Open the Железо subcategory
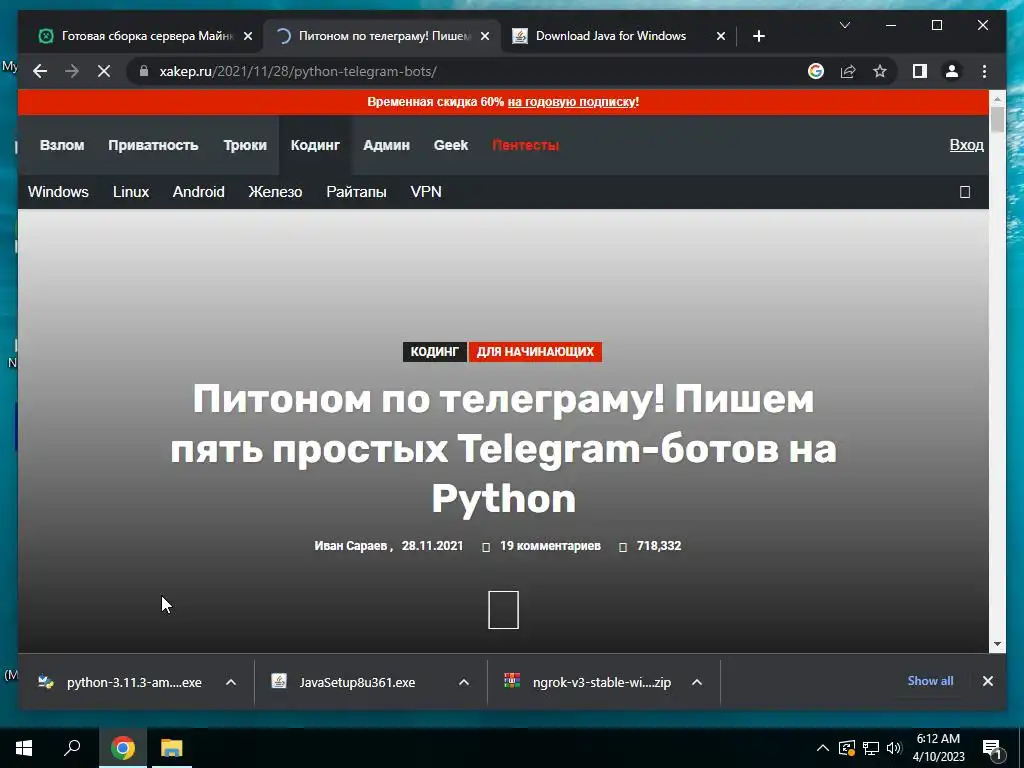Screen dimensions: 1024x768 (x=275, y=192)
